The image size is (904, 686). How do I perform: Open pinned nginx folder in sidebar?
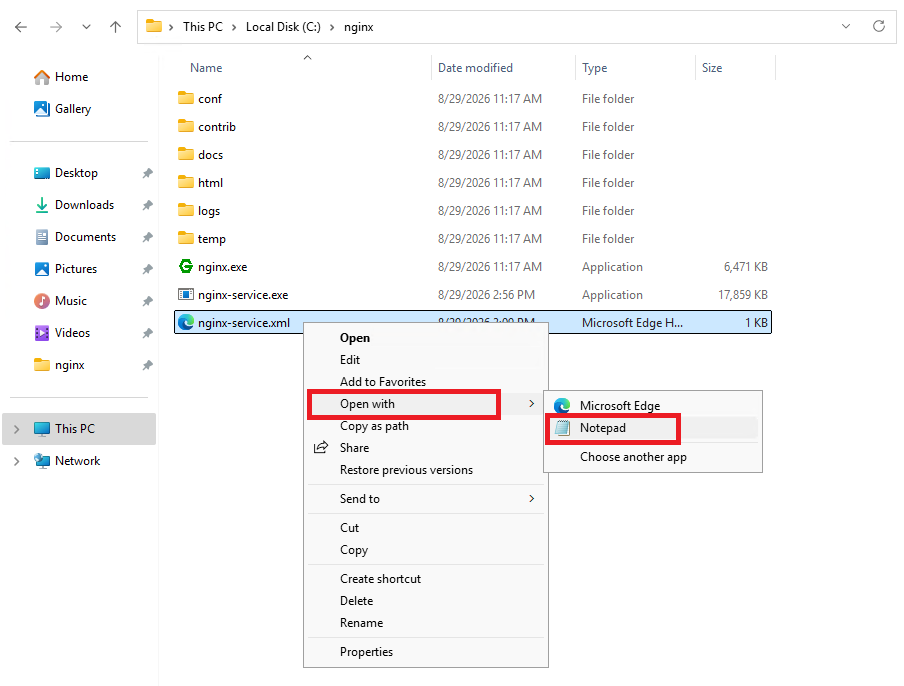tap(59, 365)
